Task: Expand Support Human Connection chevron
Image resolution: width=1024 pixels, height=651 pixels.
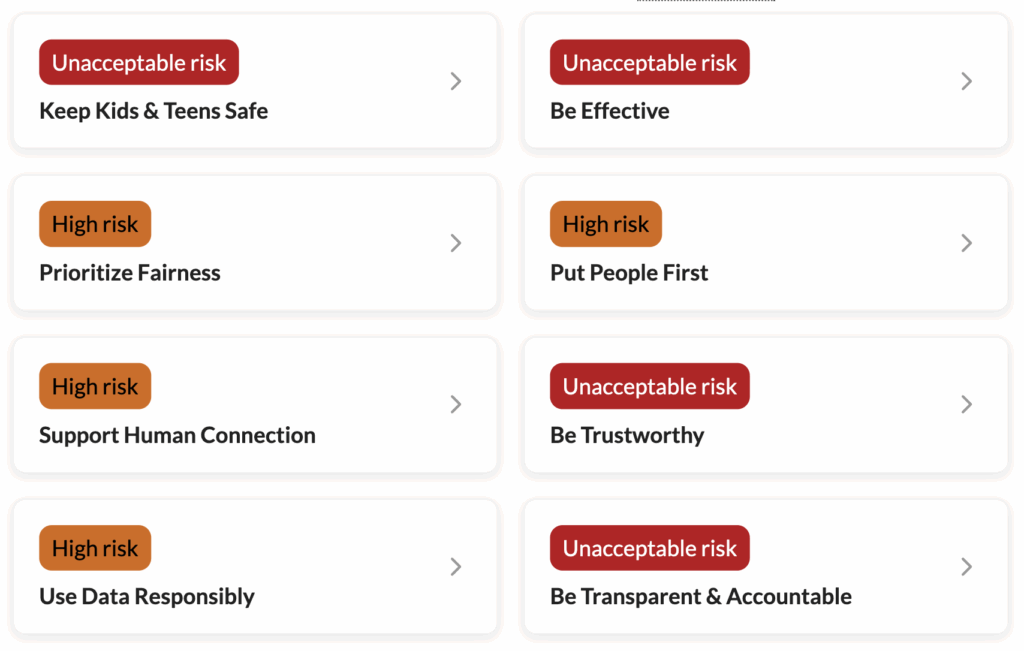Action: coord(456,405)
